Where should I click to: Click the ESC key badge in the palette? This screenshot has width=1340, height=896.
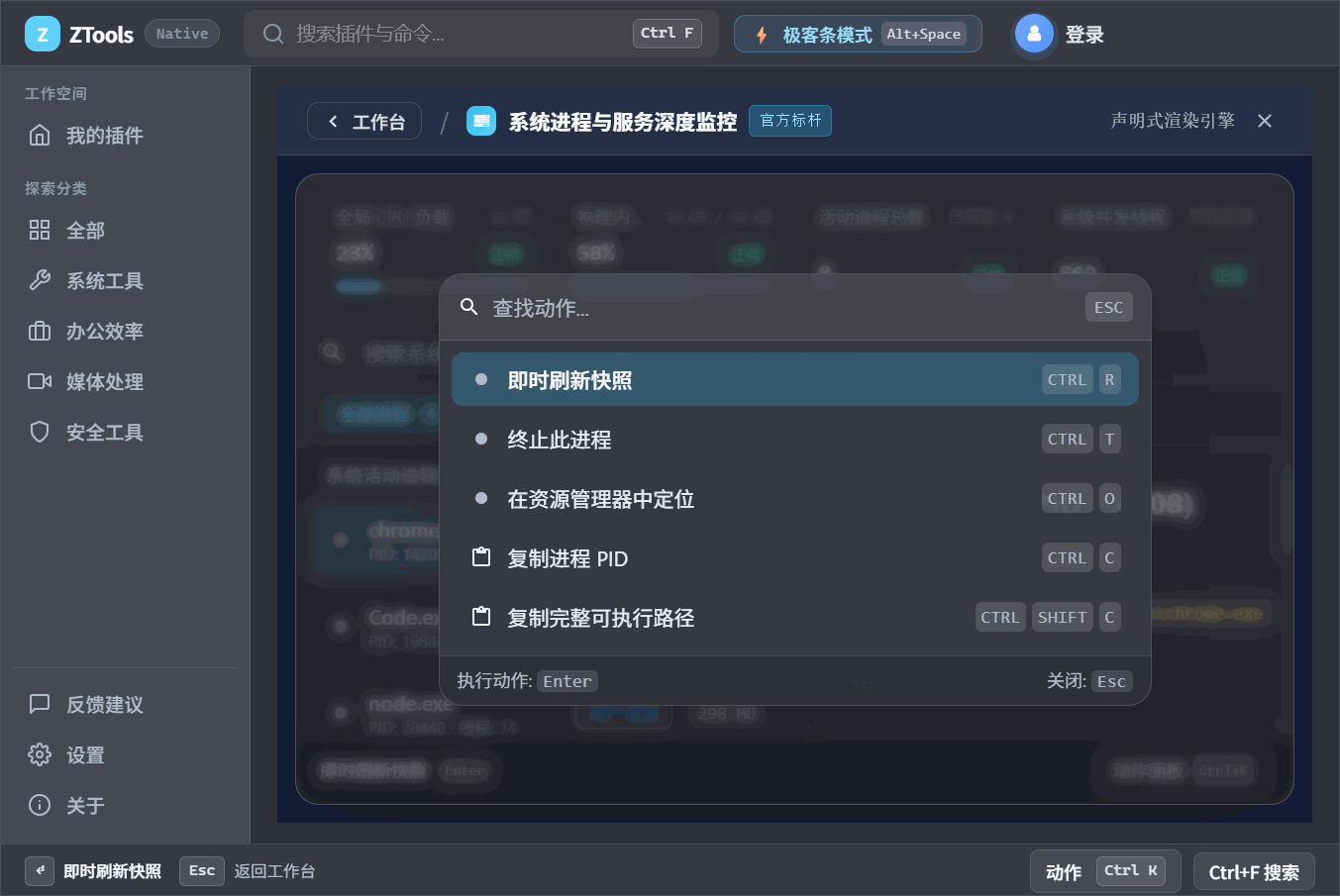(x=1108, y=308)
